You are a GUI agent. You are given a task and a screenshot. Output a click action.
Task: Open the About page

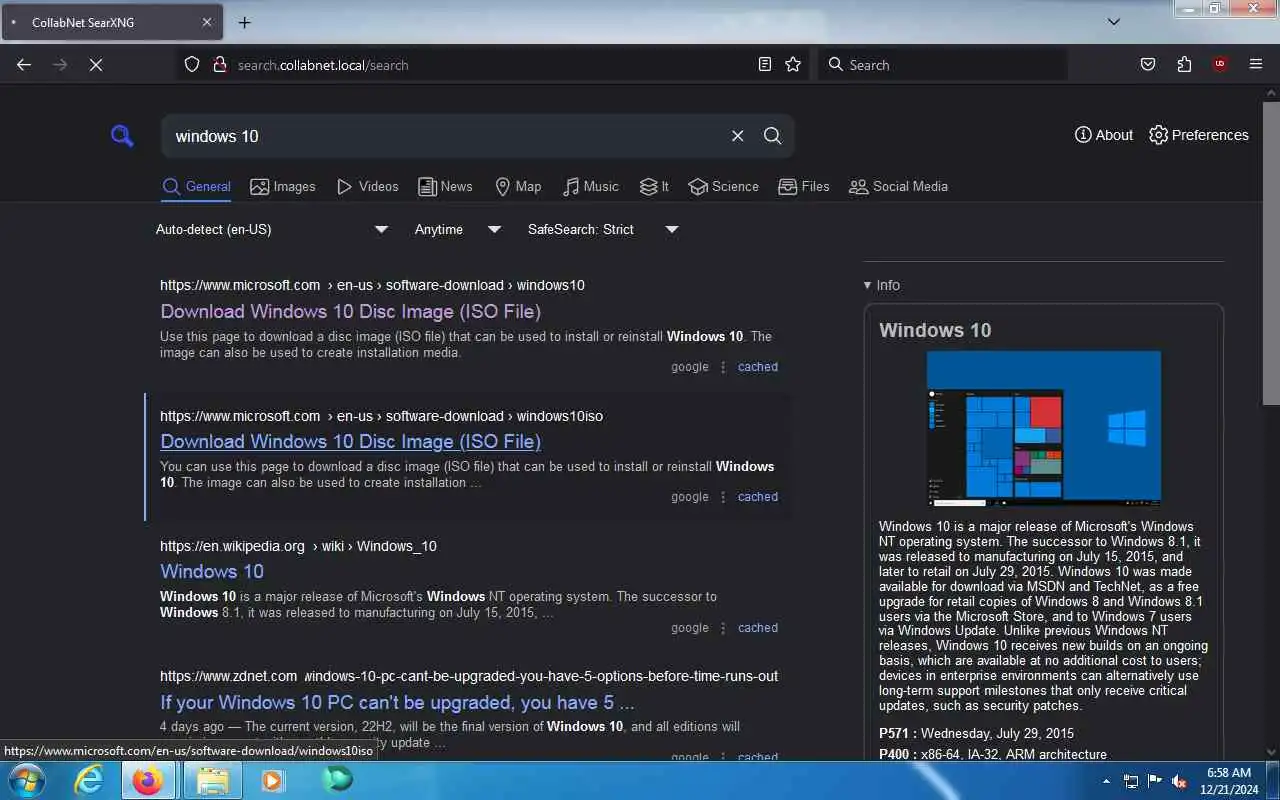tap(1103, 135)
